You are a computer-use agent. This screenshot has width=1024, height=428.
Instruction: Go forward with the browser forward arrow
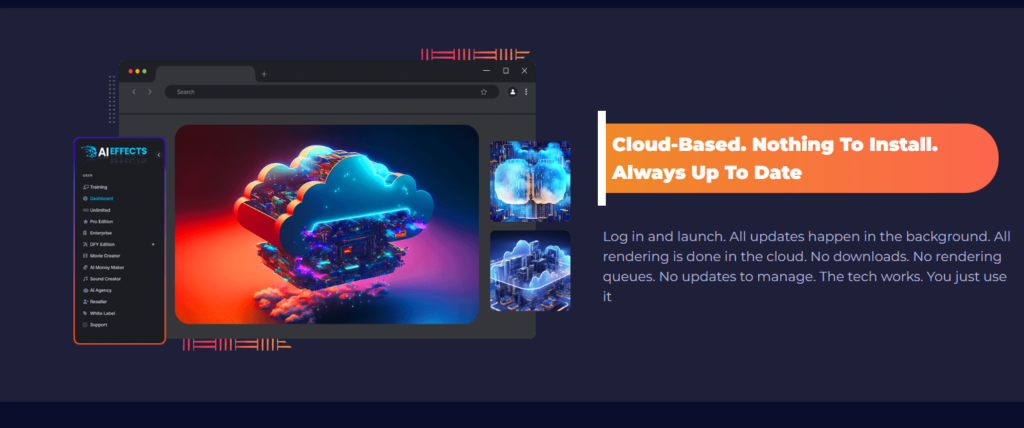pyautogui.click(x=150, y=92)
